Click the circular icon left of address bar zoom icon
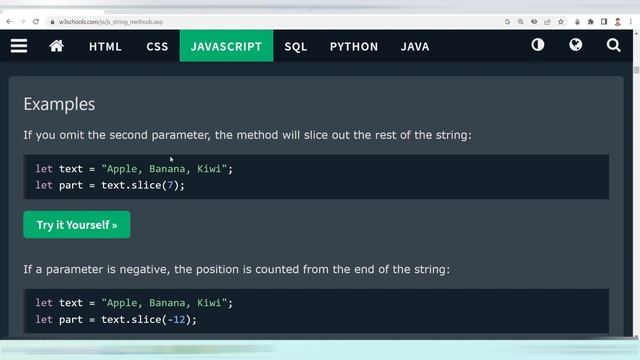Viewport: 640px width, 360px height. tap(507, 22)
